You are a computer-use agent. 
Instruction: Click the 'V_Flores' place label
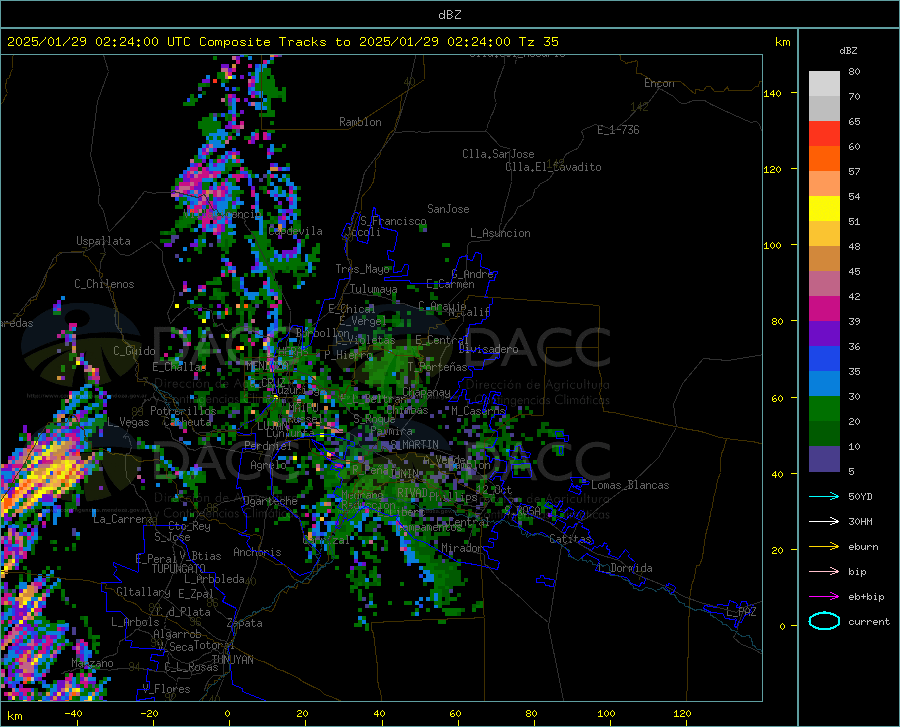point(166,689)
